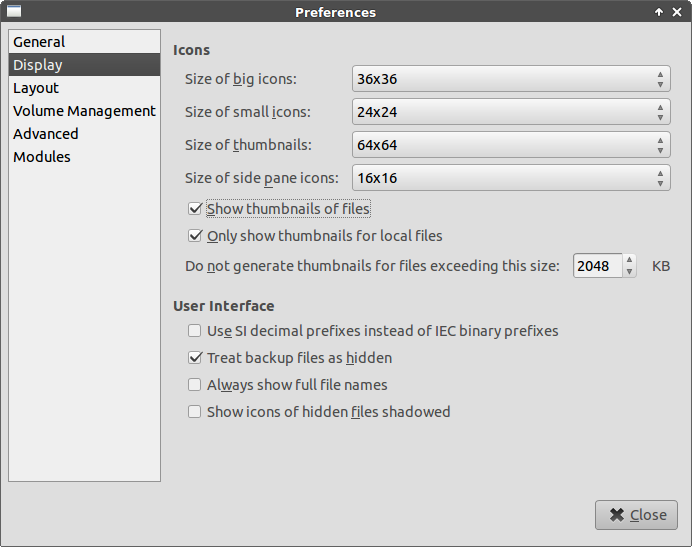Open the small icons size dropdown
692x547 pixels.
[511, 112]
